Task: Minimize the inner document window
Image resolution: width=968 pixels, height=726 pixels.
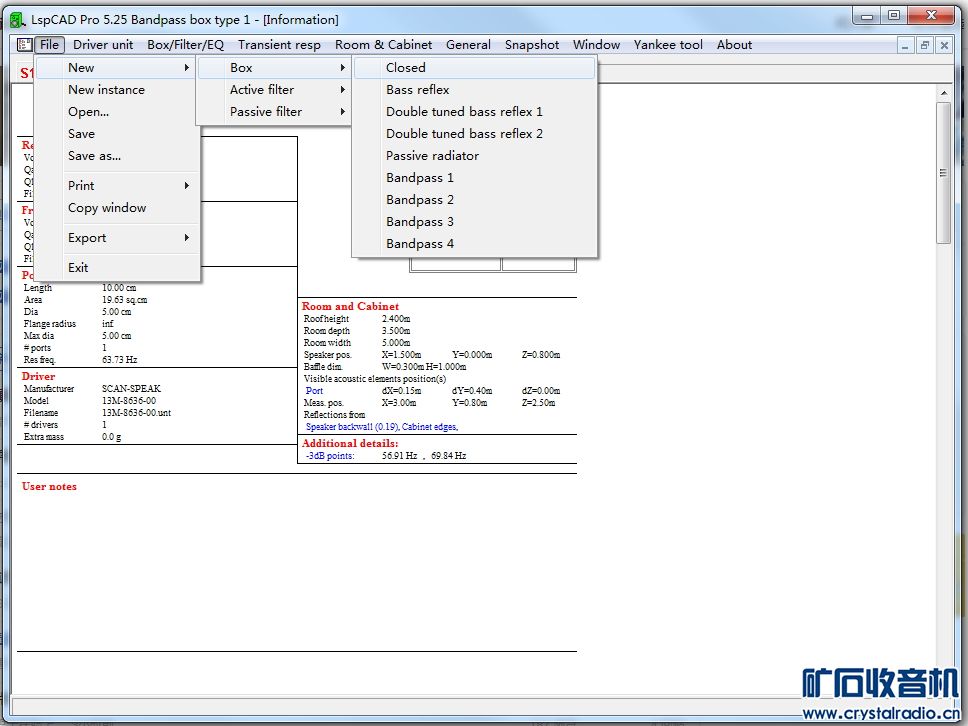Action: 905,45
